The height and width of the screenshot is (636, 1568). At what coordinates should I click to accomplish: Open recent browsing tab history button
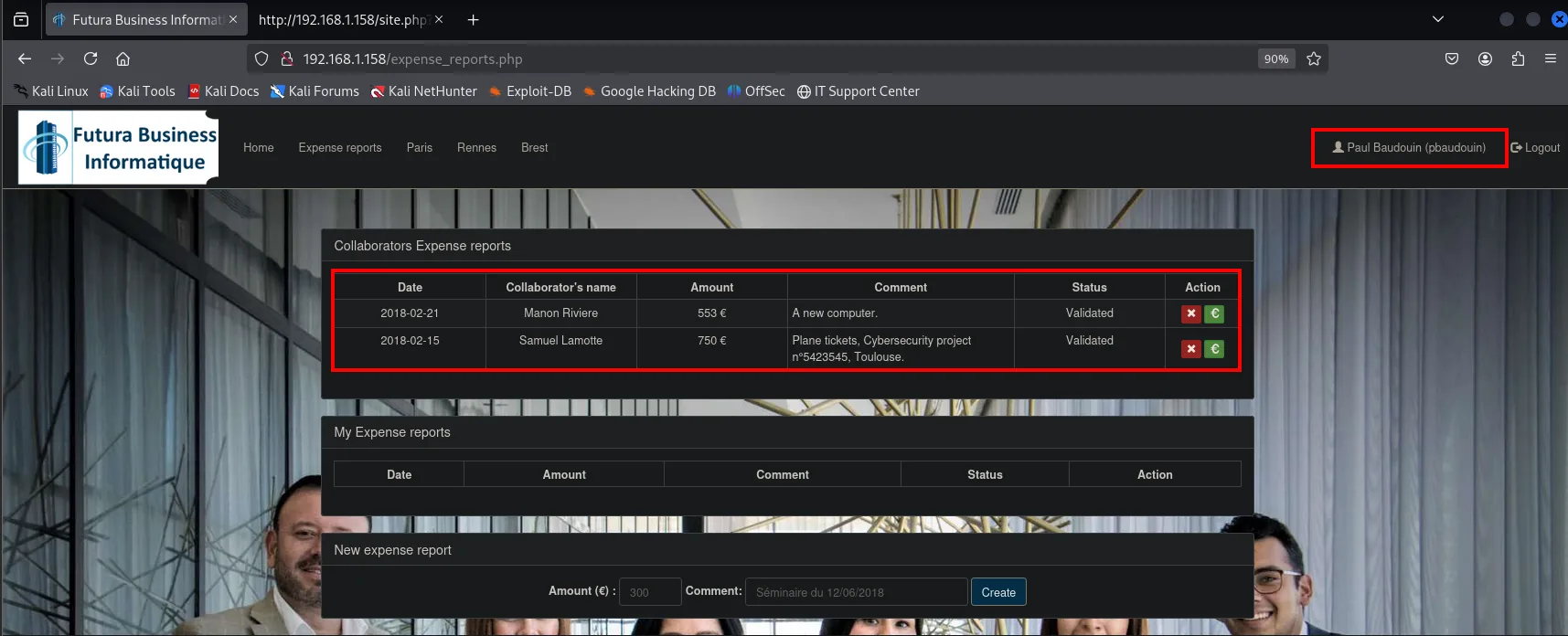(21, 19)
